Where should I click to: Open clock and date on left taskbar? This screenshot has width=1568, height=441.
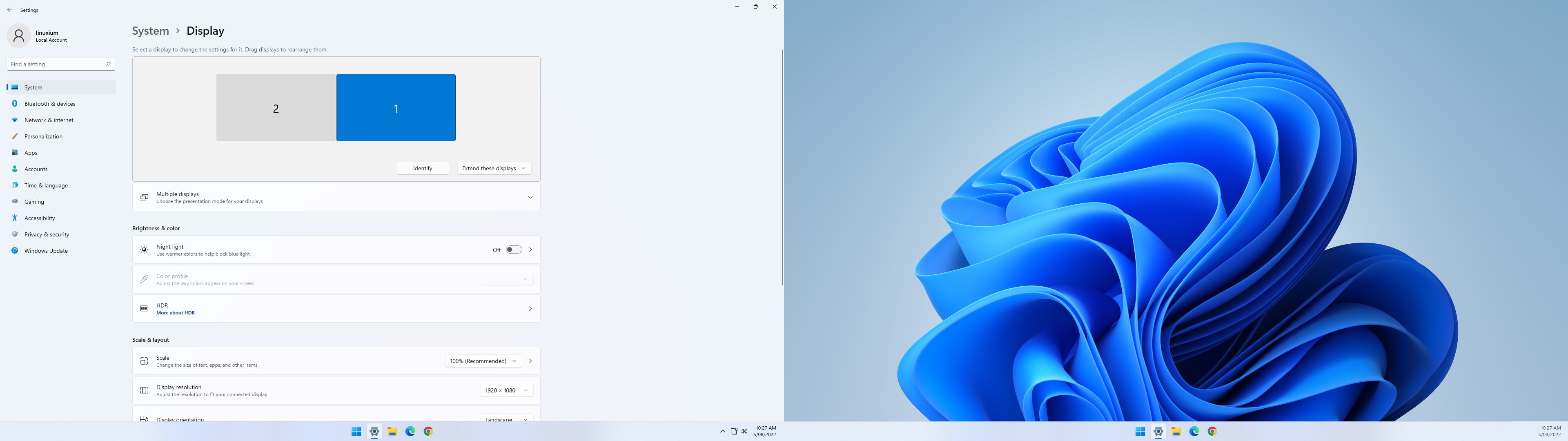point(765,431)
